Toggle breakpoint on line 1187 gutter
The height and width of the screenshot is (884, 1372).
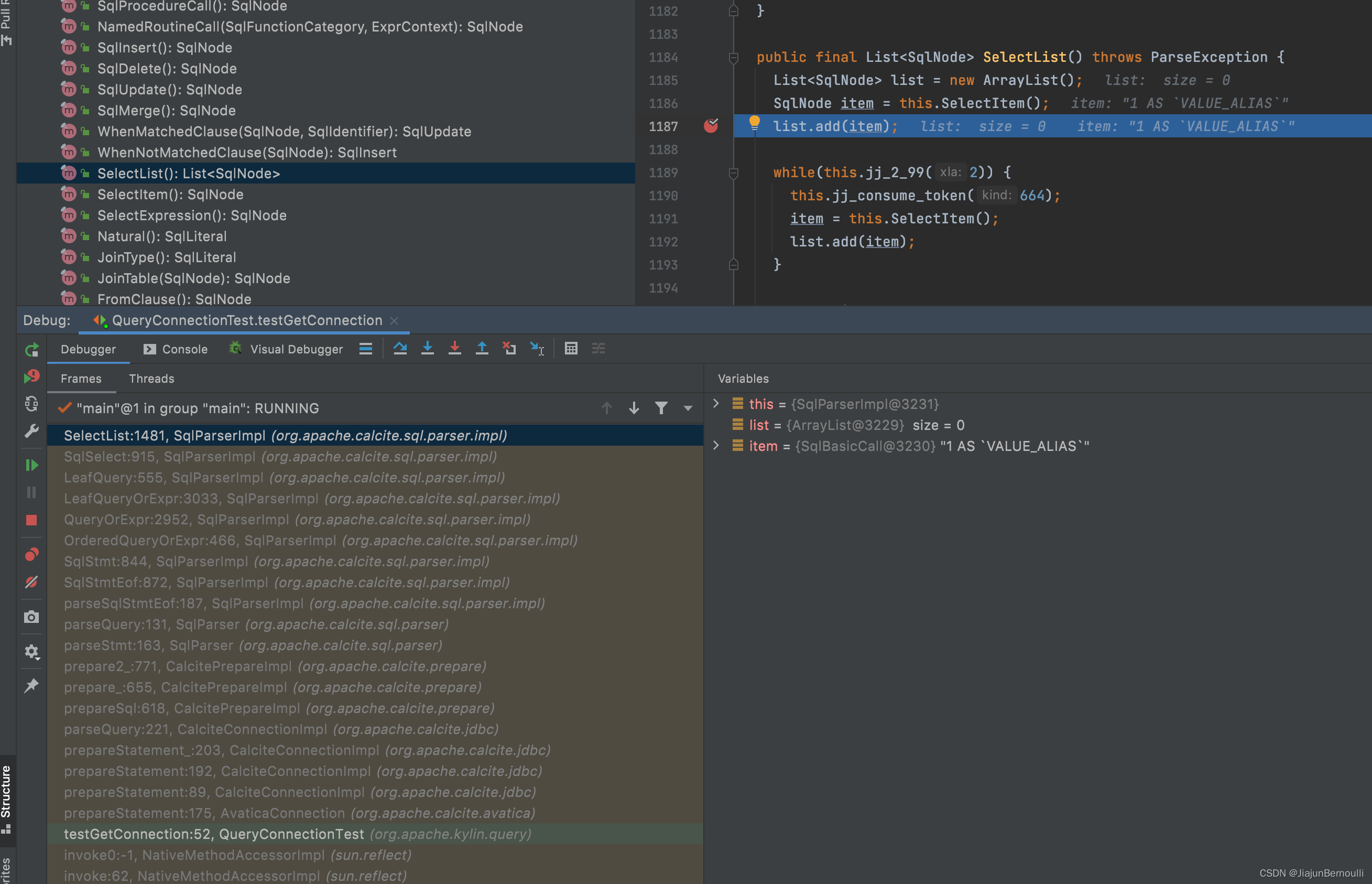pos(711,126)
